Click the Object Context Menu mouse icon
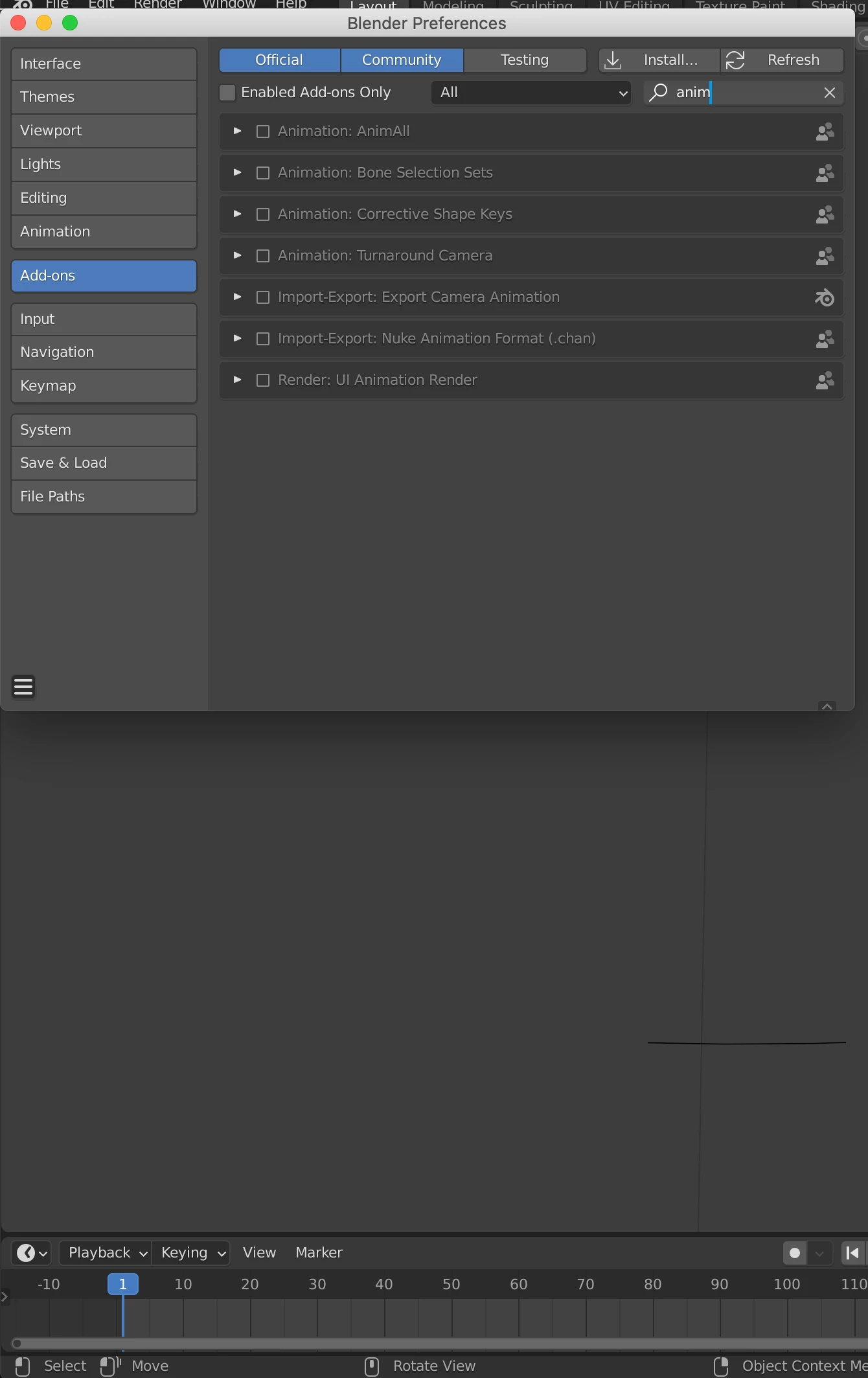 (x=721, y=1366)
